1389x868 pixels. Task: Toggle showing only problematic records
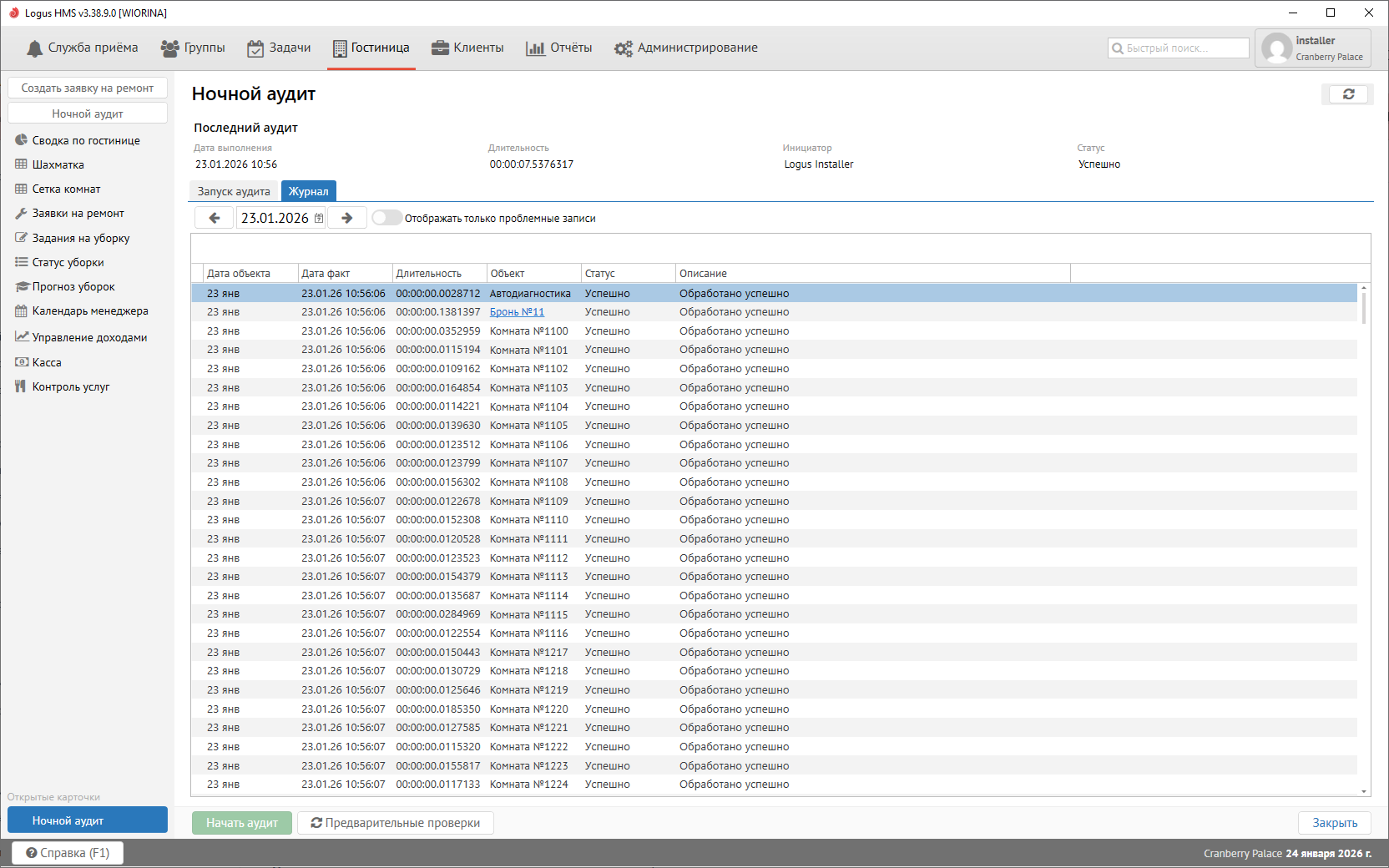click(386, 218)
